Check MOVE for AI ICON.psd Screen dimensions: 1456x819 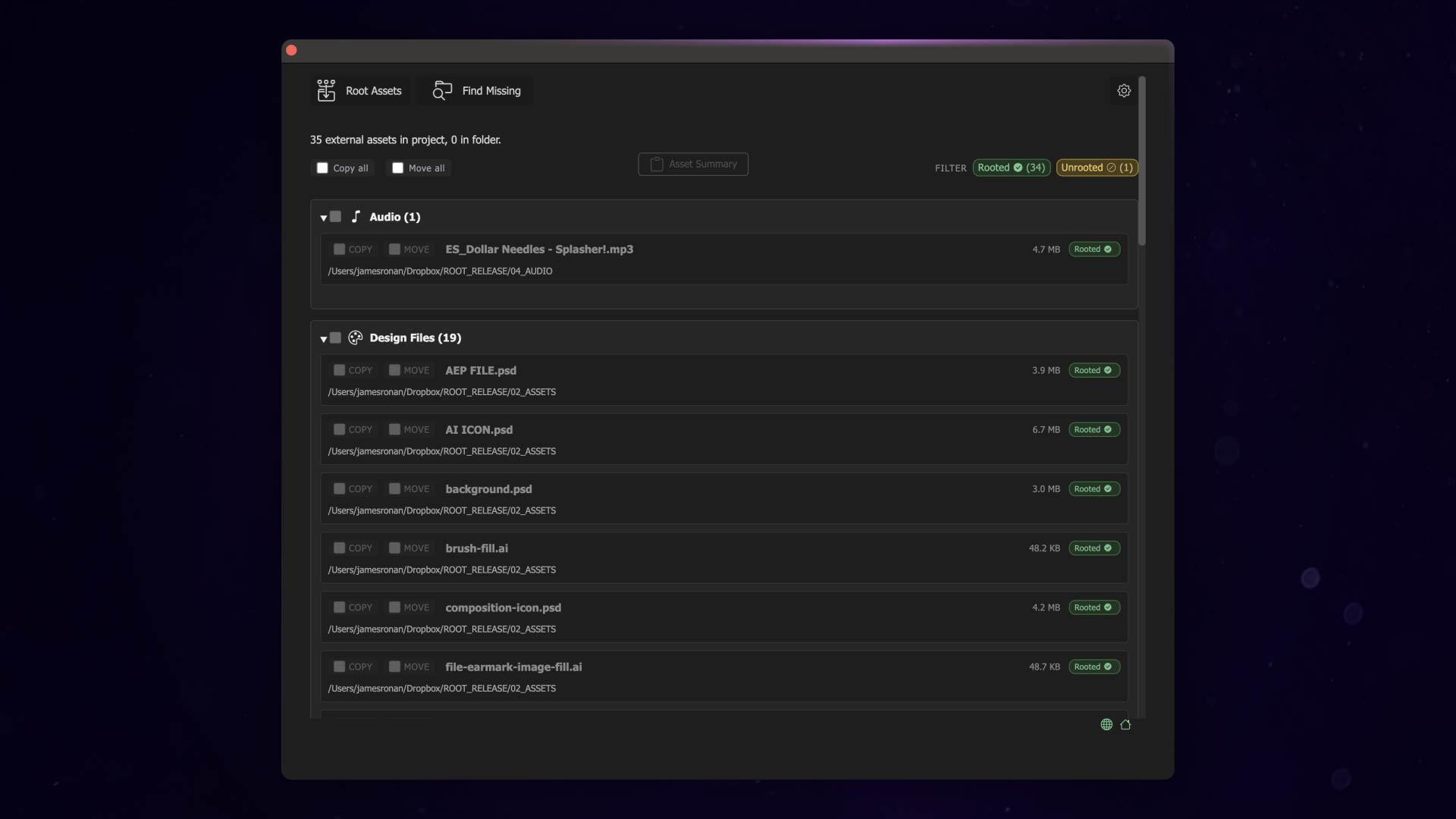pos(394,430)
